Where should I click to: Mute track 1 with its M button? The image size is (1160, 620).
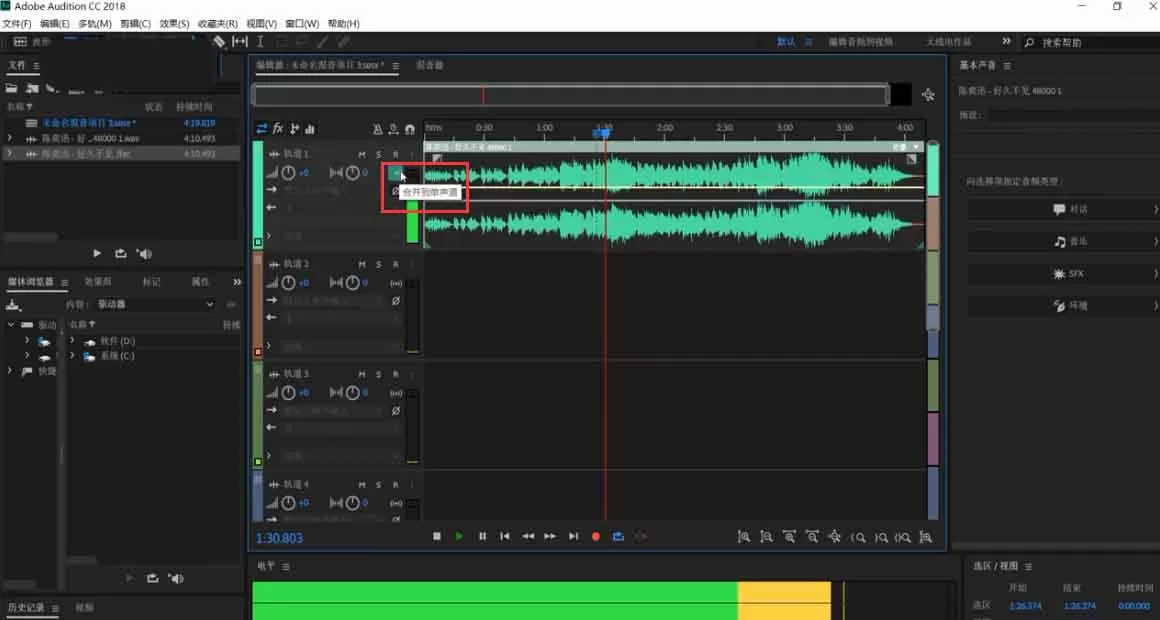(x=362, y=155)
